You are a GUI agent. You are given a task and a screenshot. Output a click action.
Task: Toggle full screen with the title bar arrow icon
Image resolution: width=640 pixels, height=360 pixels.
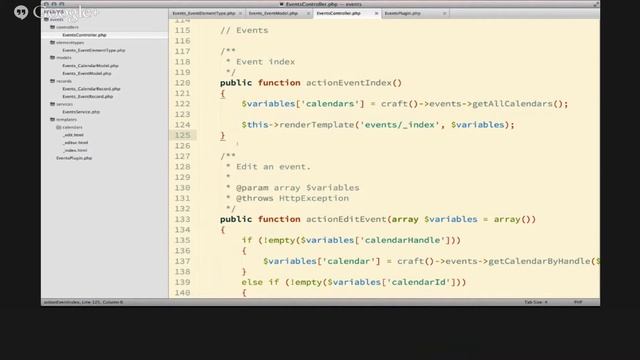(x=596, y=4)
